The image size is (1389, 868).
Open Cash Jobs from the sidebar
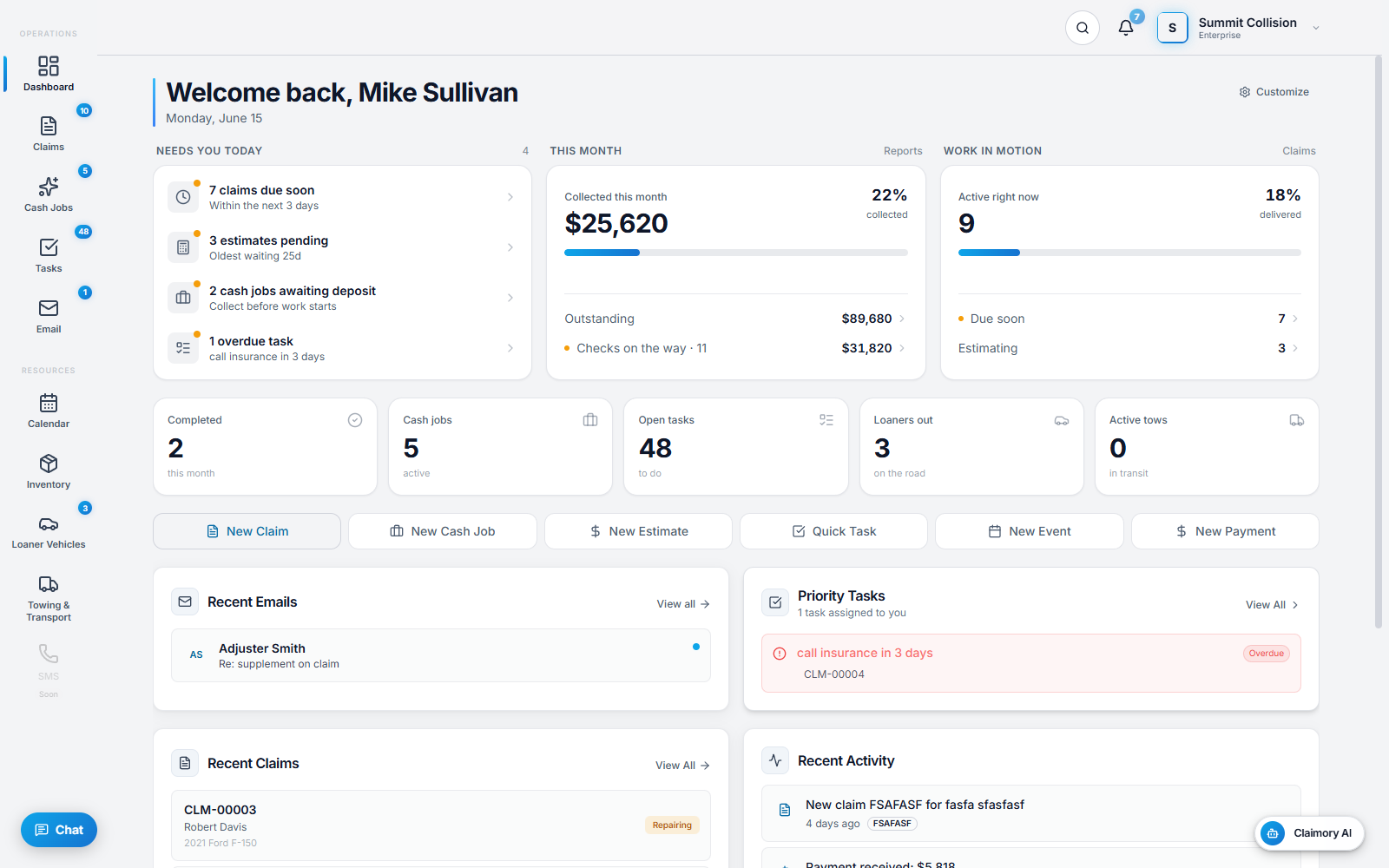(x=49, y=194)
